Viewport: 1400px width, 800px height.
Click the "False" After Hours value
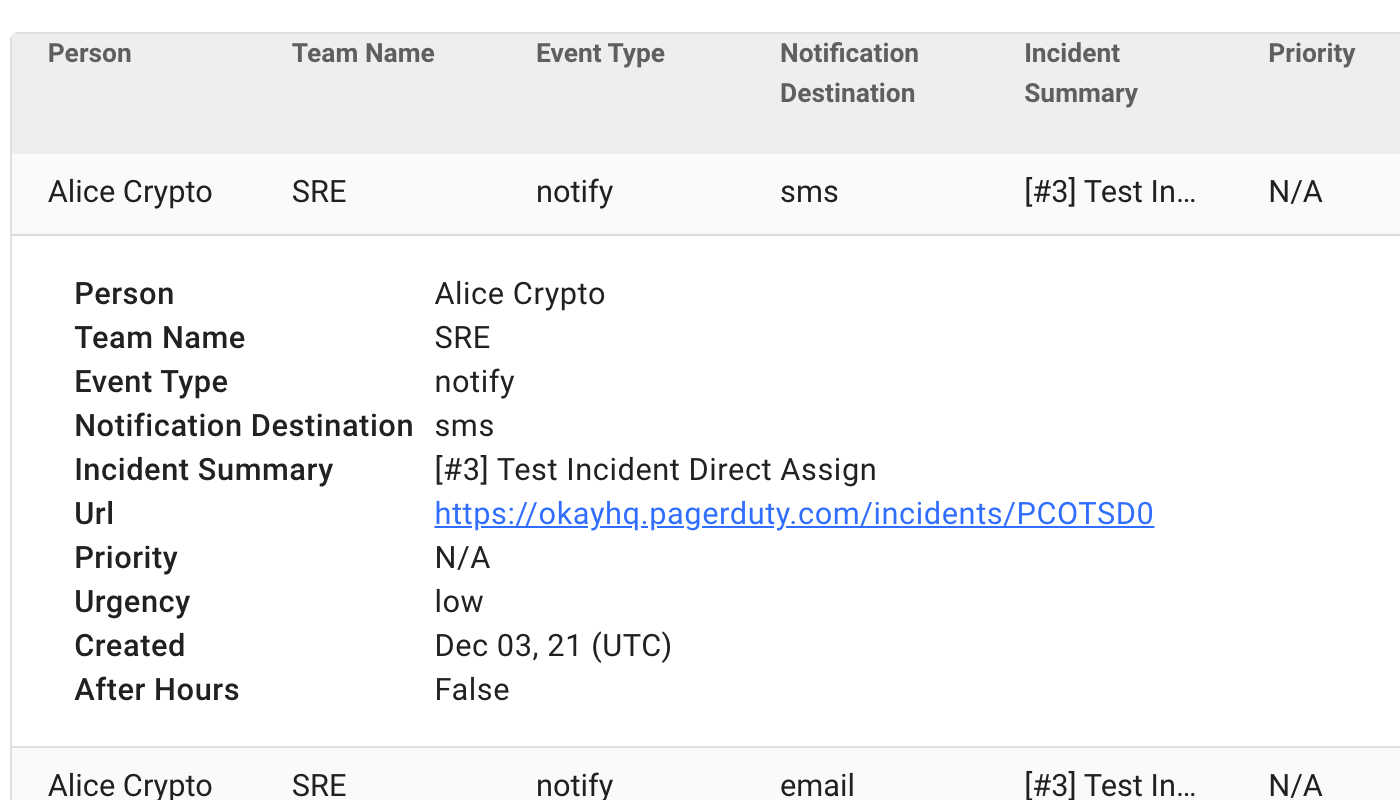[472, 690]
